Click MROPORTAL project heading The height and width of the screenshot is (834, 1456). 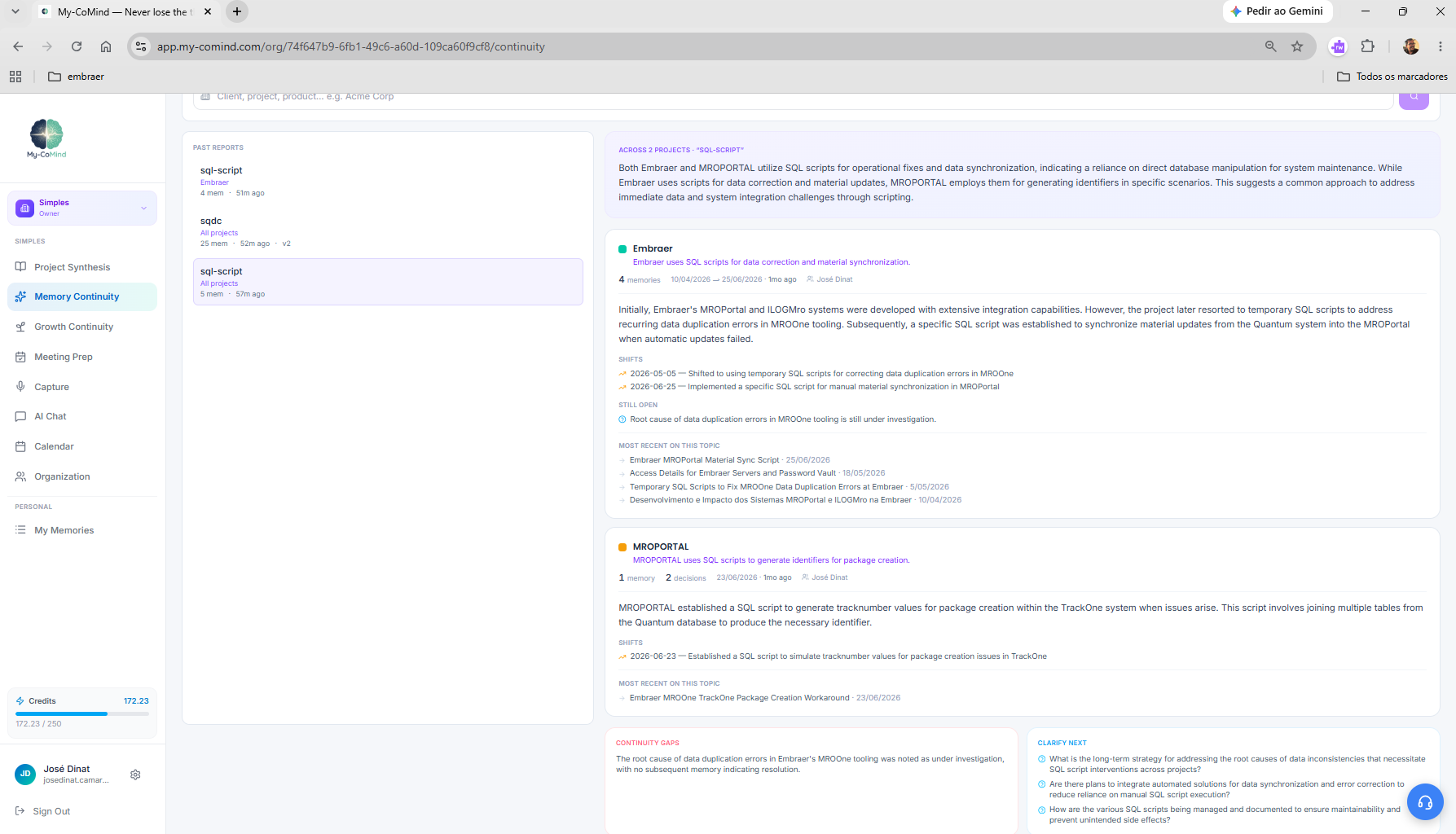coord(661,546)
